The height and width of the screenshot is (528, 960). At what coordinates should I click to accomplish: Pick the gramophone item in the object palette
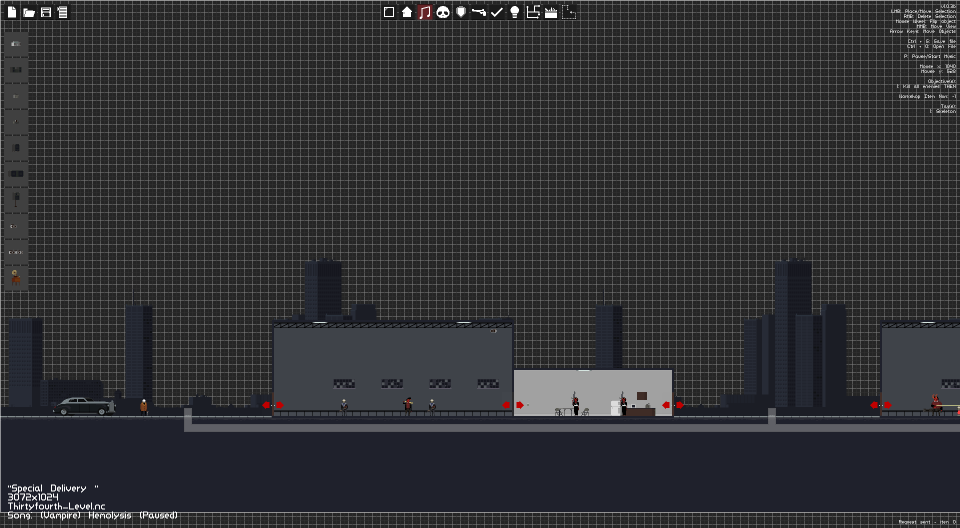pyautogui.click(x=16, y=277)
